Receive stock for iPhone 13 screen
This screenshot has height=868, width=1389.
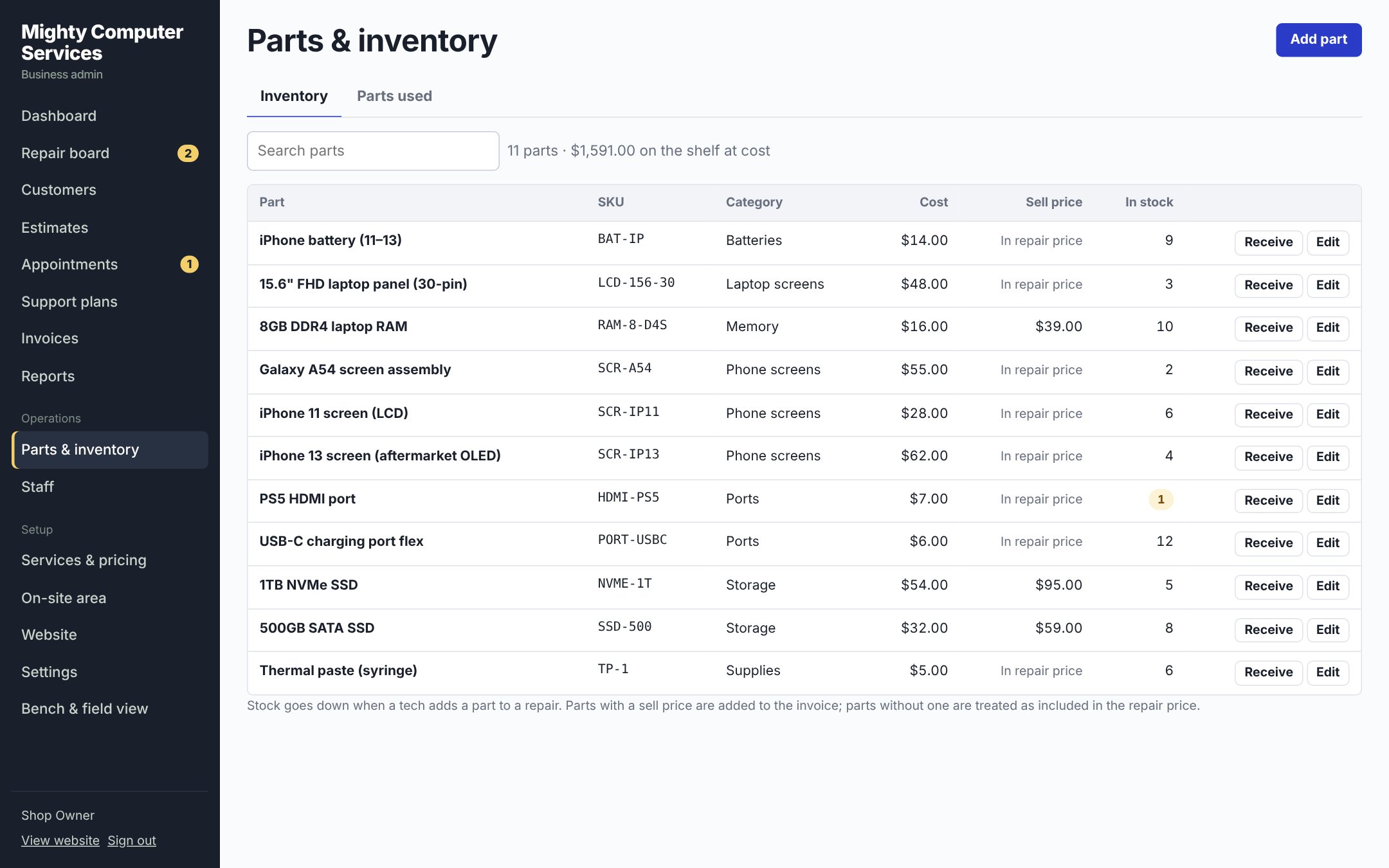1268,457
